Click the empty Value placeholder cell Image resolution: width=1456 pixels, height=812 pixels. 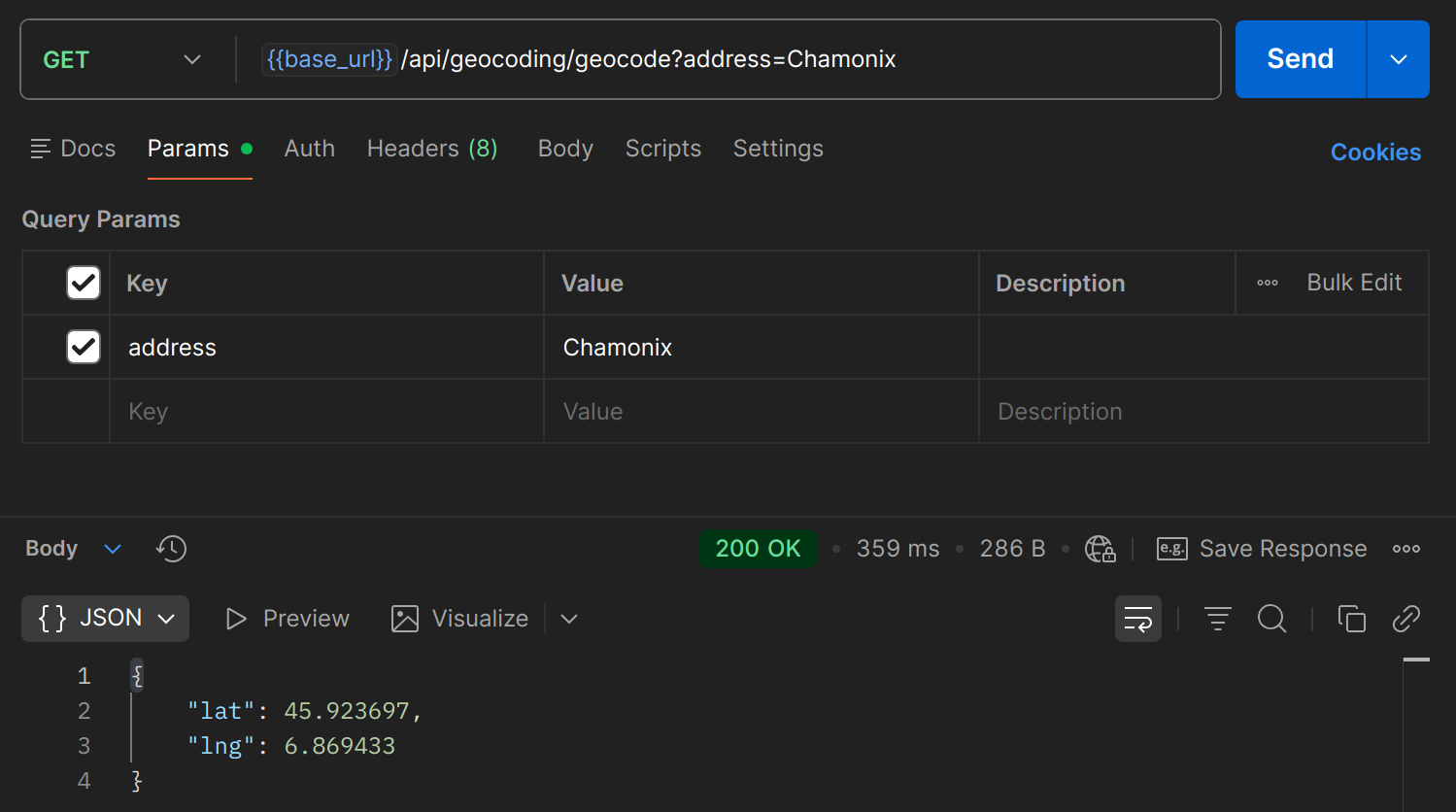pos(762,411)
